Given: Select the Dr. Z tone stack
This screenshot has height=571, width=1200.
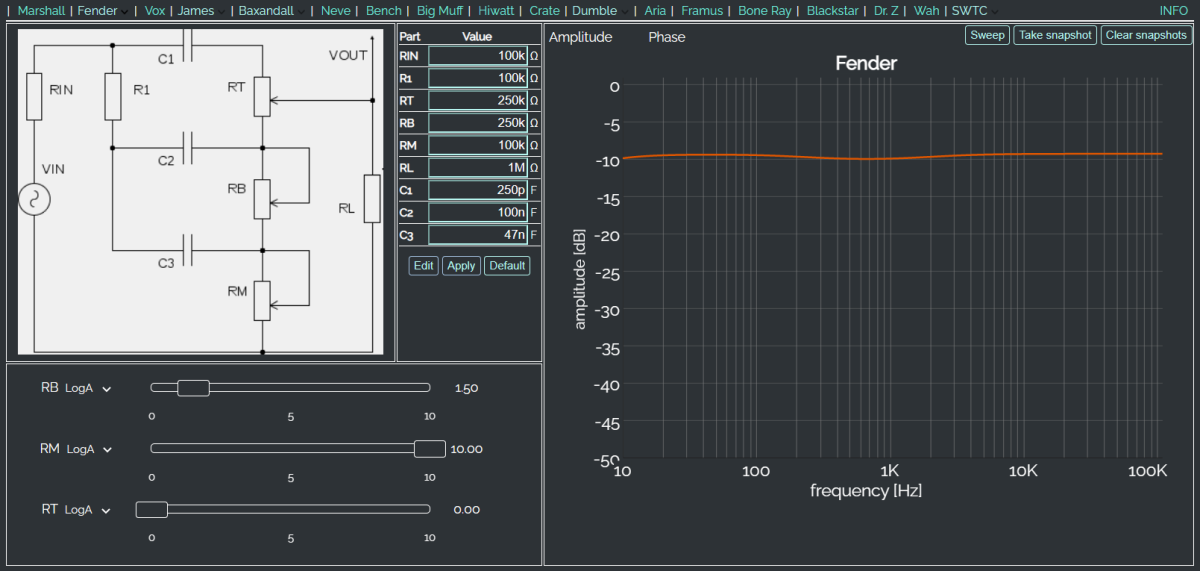Looking at the screenshot, I should pyautogui.click(x=886, y=11).
